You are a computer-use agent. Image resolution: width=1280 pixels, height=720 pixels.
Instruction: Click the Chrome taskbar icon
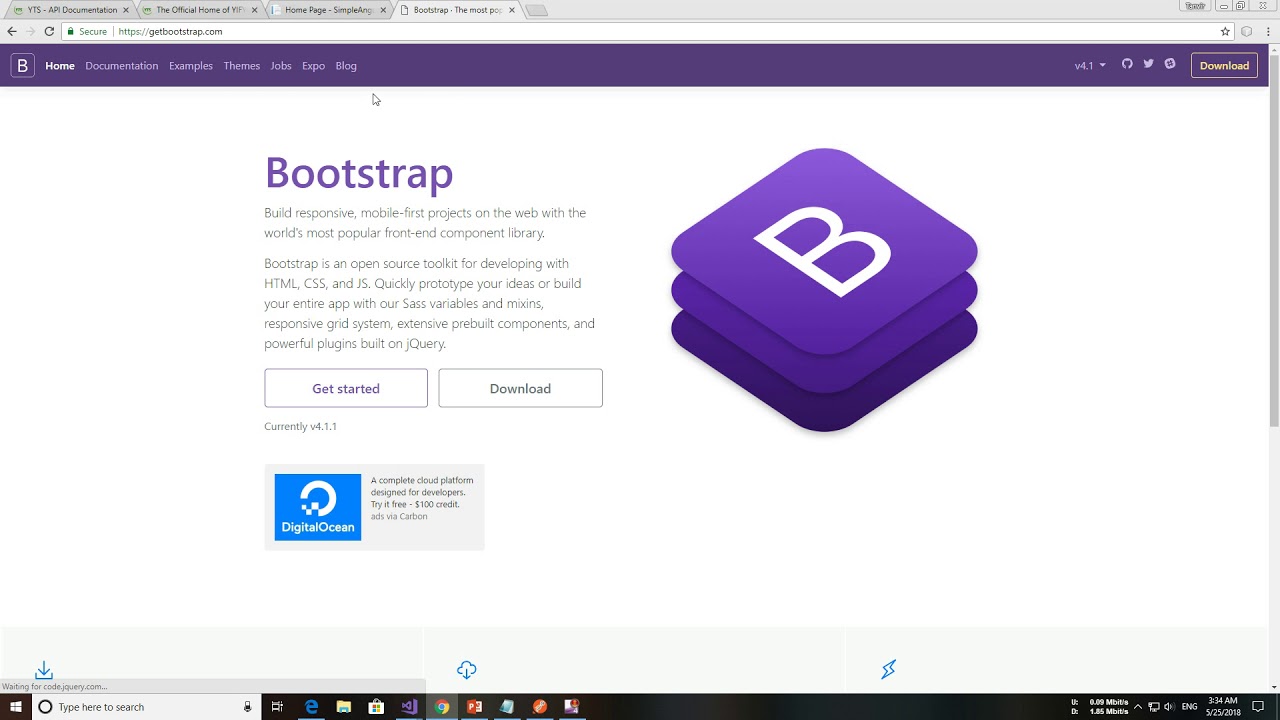(442, 707)
